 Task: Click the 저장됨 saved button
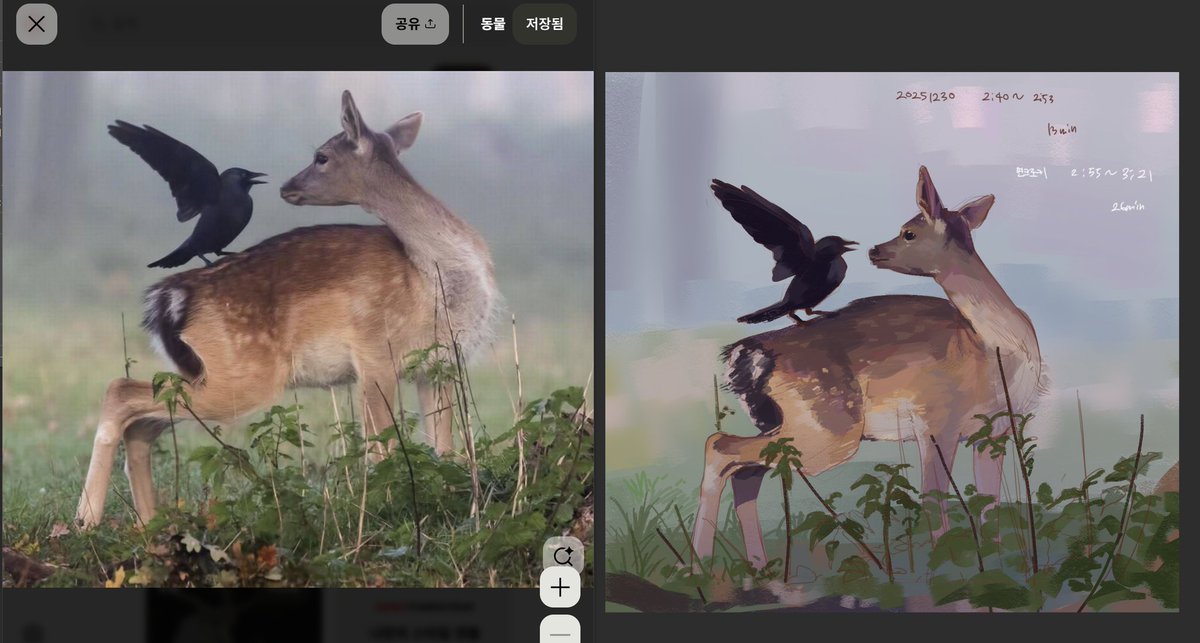tap(544, 24)
